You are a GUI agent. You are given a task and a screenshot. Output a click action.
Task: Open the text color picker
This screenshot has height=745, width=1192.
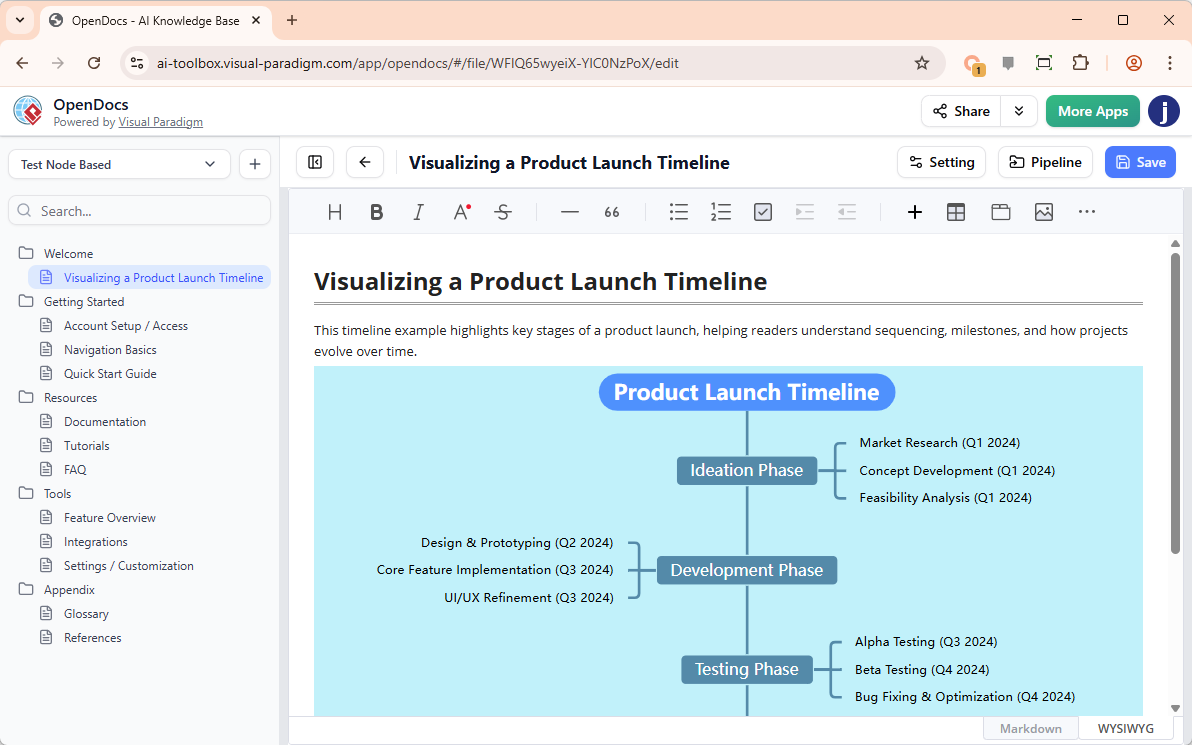(x=461, y=212)
